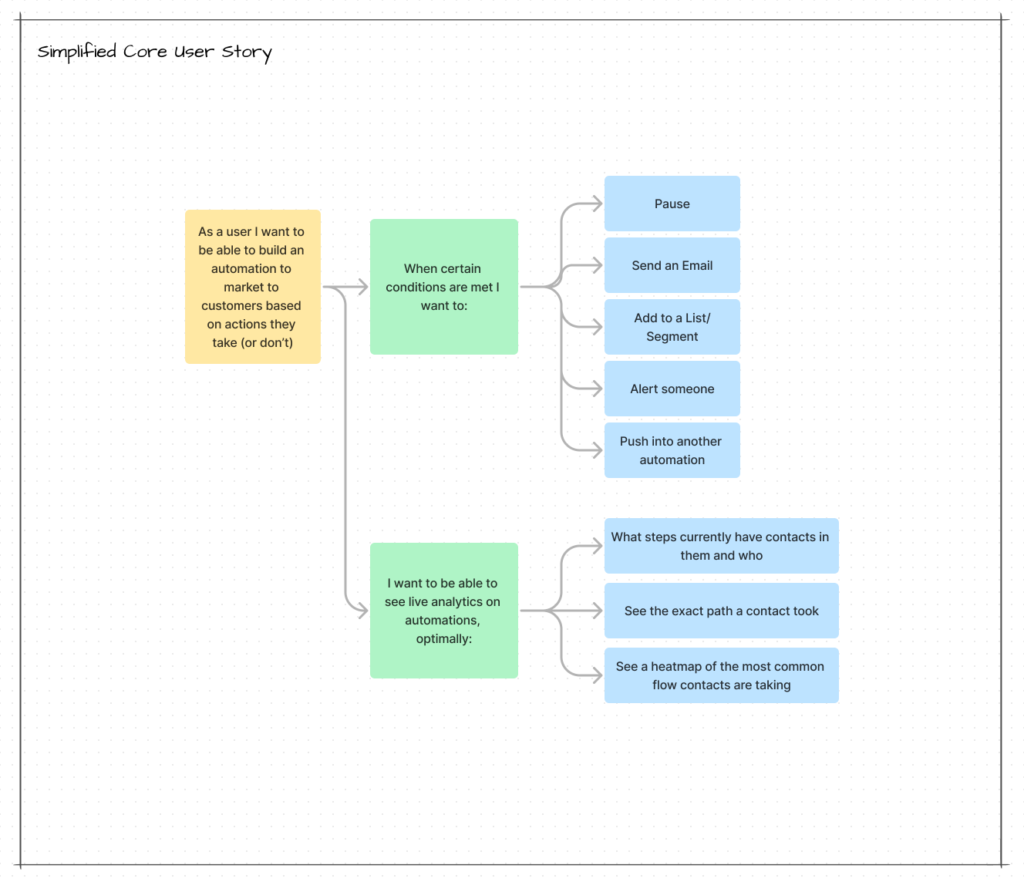Select the "What steps currently have contacts" box

pyautogui.click(x=721, y=546)
